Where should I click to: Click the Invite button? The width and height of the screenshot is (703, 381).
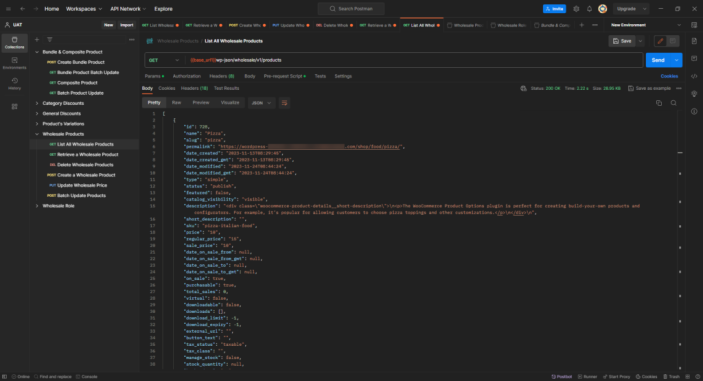(554, 9)
